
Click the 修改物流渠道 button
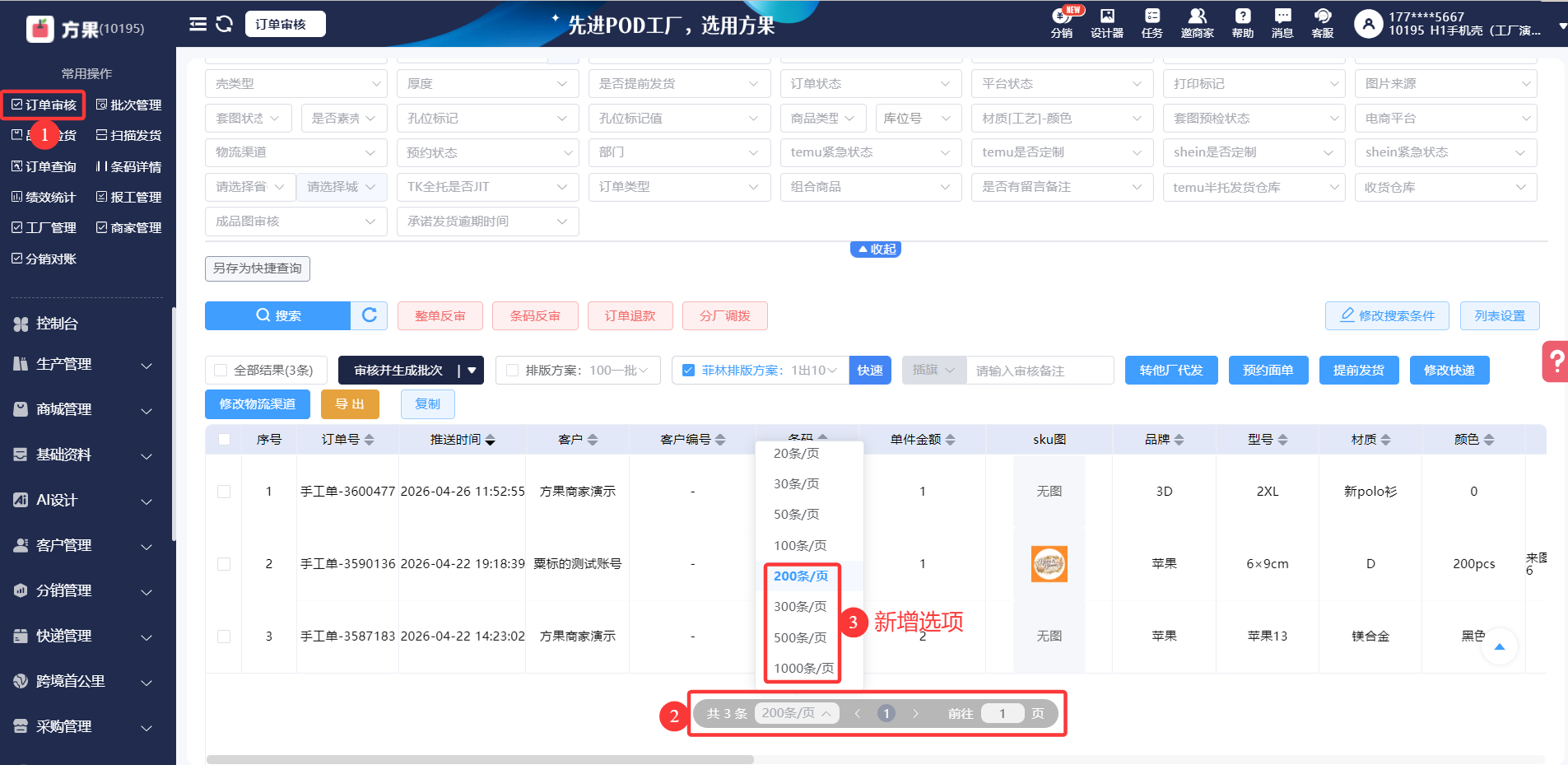click(x=257, y=404)
